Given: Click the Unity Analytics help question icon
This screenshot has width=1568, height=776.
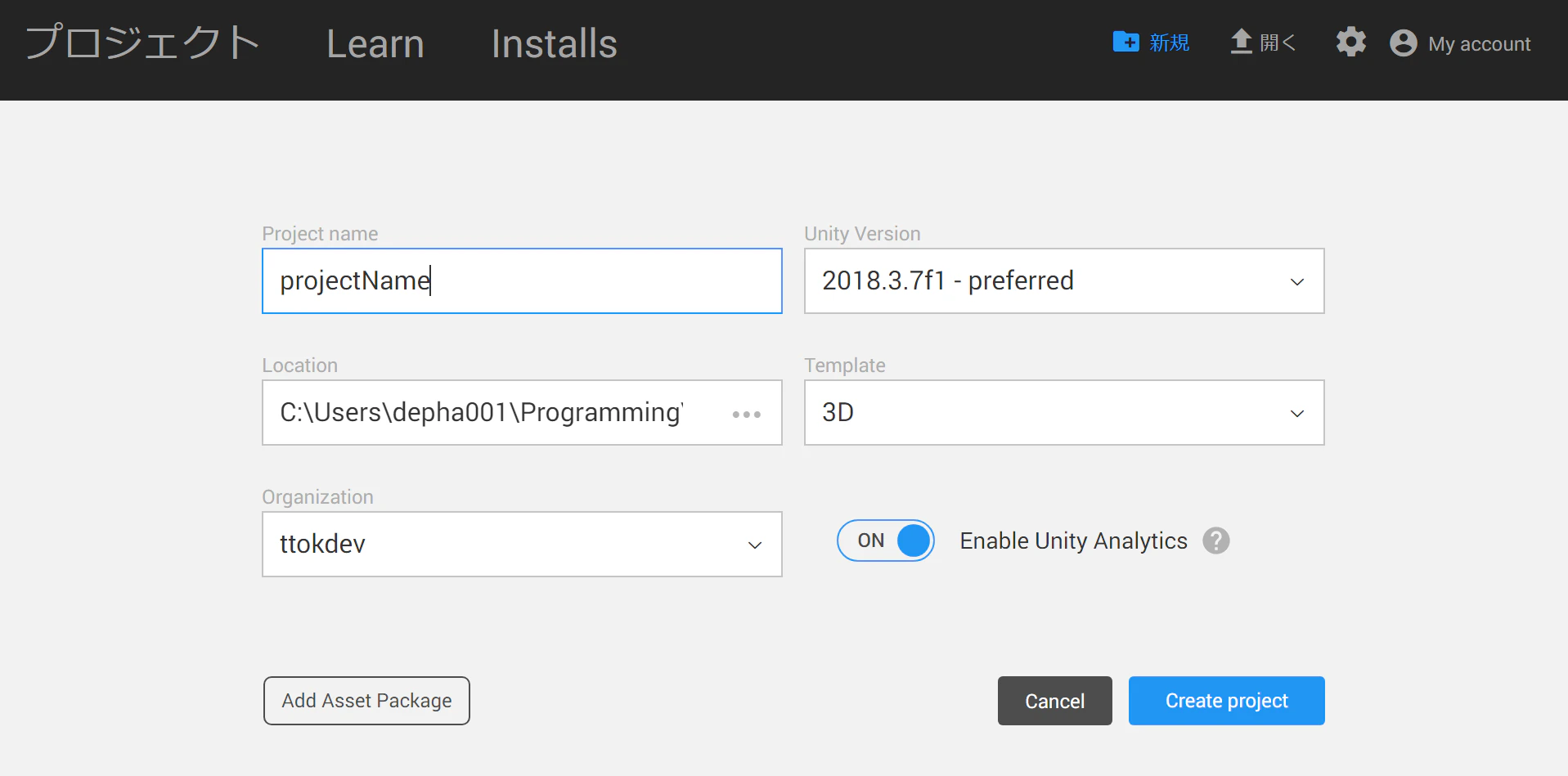Looking at the screenshot, I should (x=1216, y=541).
